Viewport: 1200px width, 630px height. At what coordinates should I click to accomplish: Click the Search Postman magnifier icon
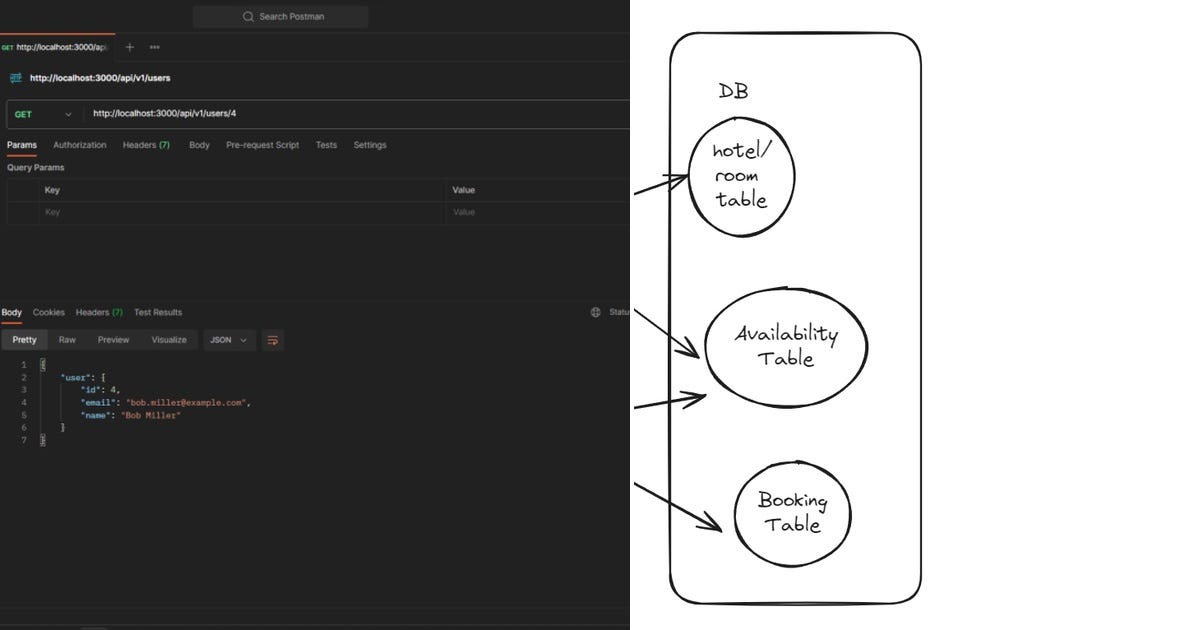(x=247, y=16)
